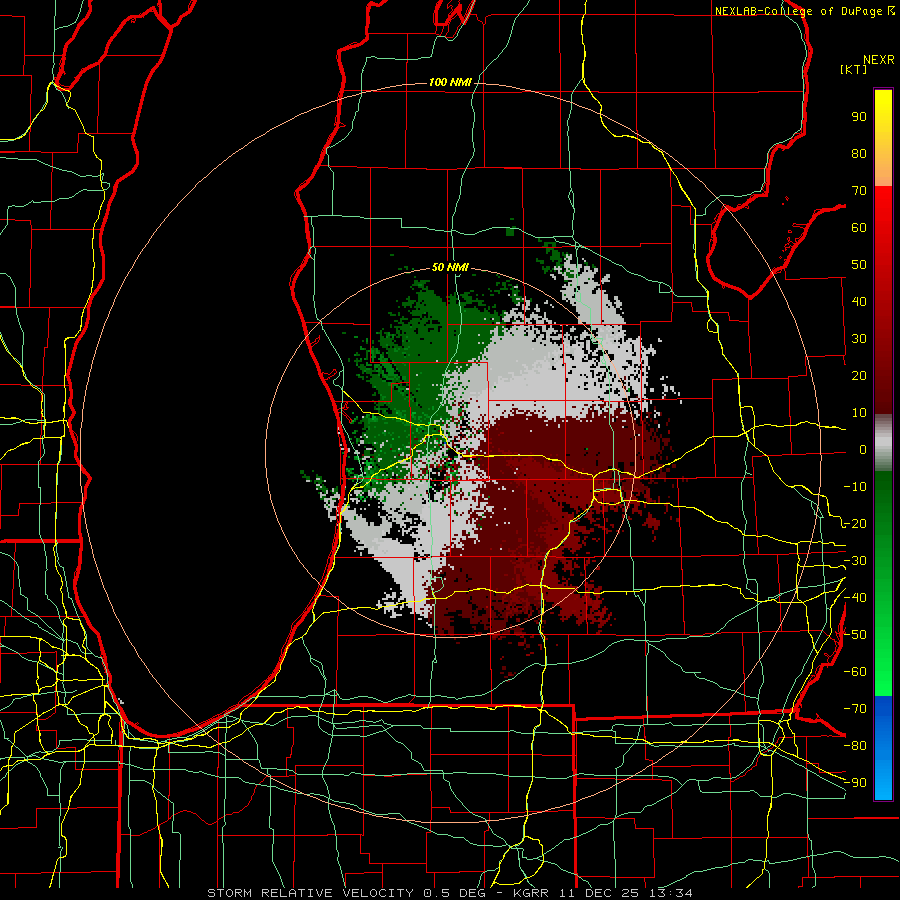This screenshot has height=900, width=900.
Task: Select the 100 NMI range ring label
Action: point(450,83)
